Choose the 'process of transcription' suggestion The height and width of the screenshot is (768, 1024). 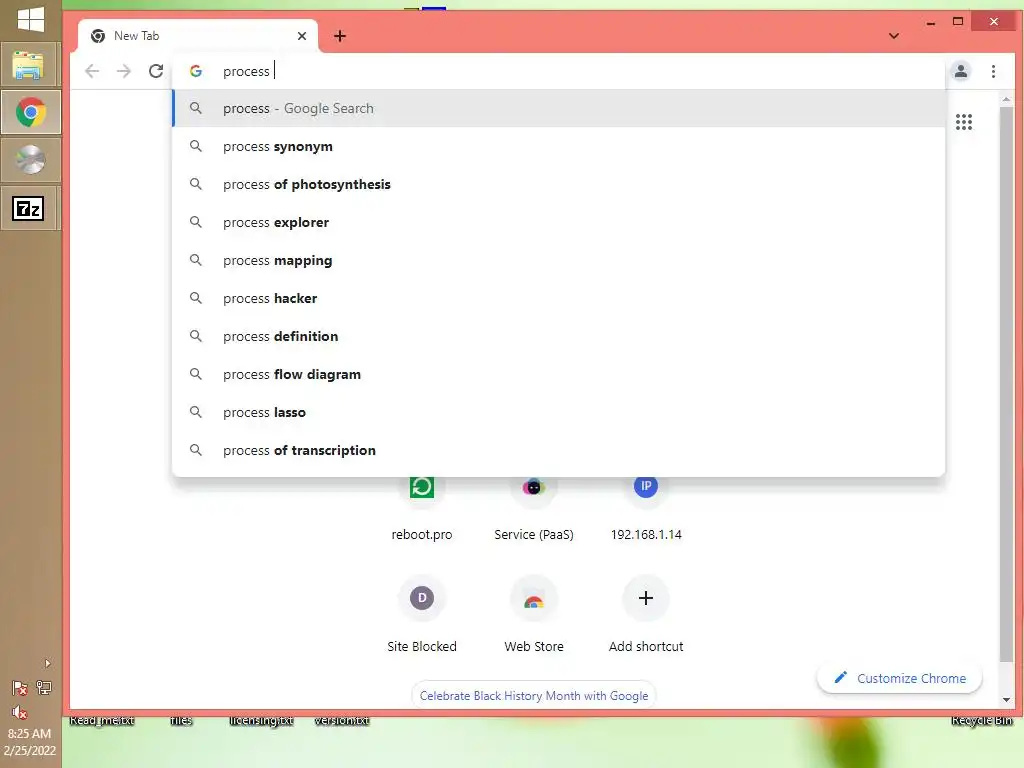[558, 450]
